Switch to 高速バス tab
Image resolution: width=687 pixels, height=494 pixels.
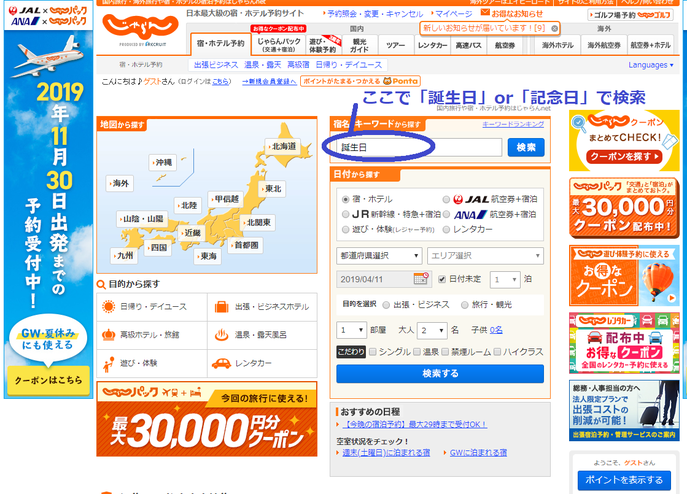click(x=468, y=45)
